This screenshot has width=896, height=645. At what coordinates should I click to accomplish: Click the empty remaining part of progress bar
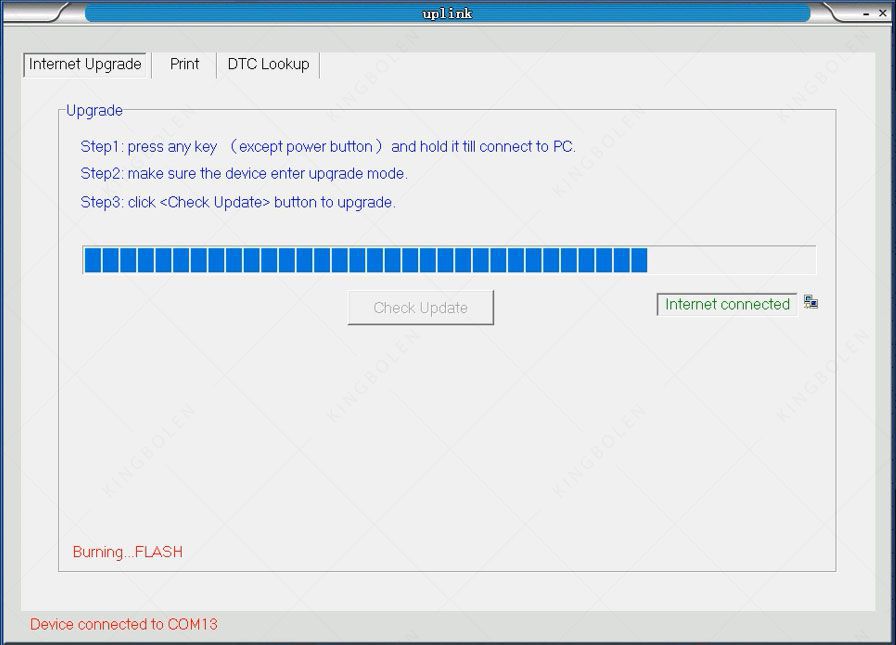click(730, 260)
